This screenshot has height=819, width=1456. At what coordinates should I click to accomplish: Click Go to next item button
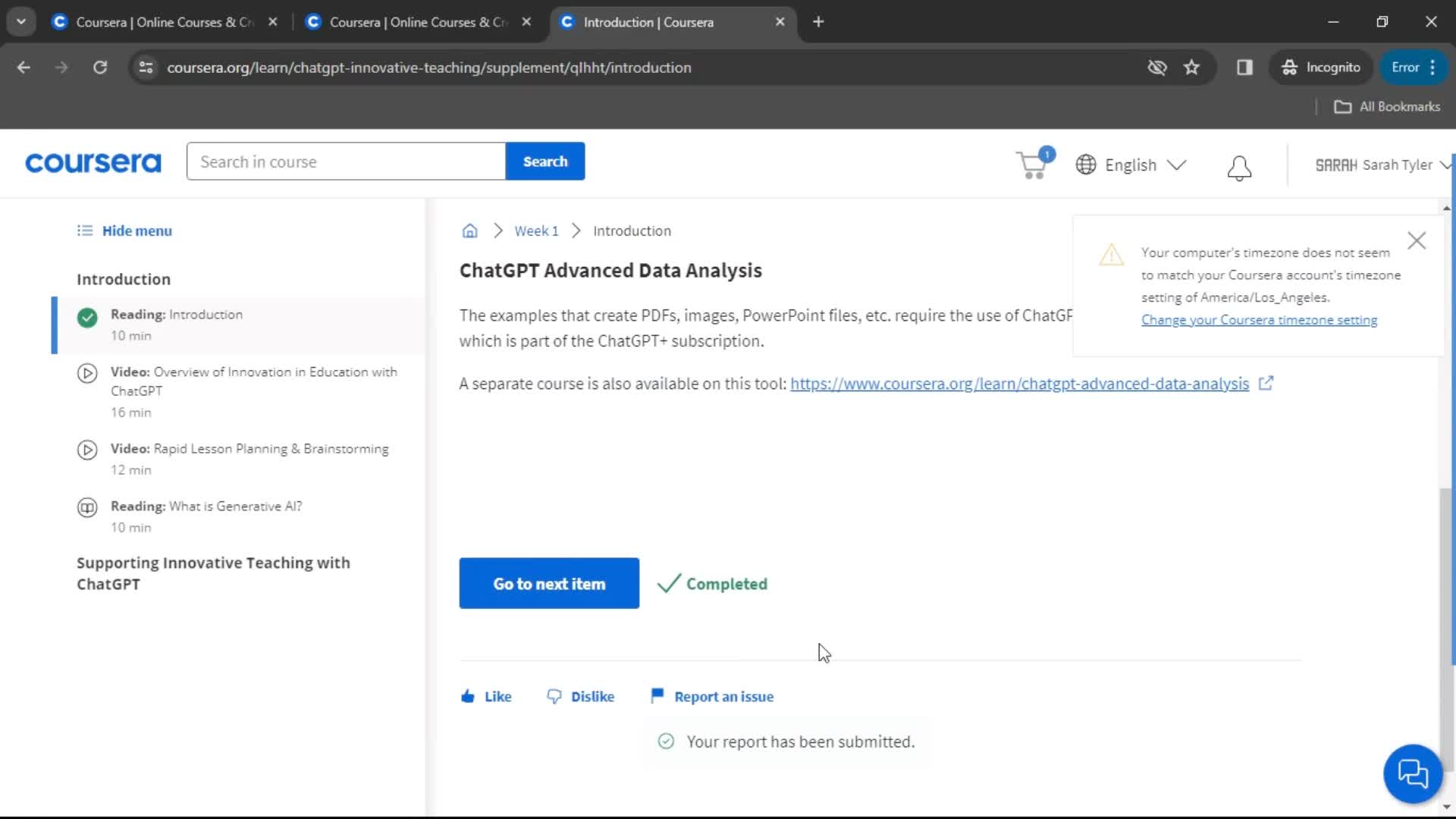[x=549, y=583]
